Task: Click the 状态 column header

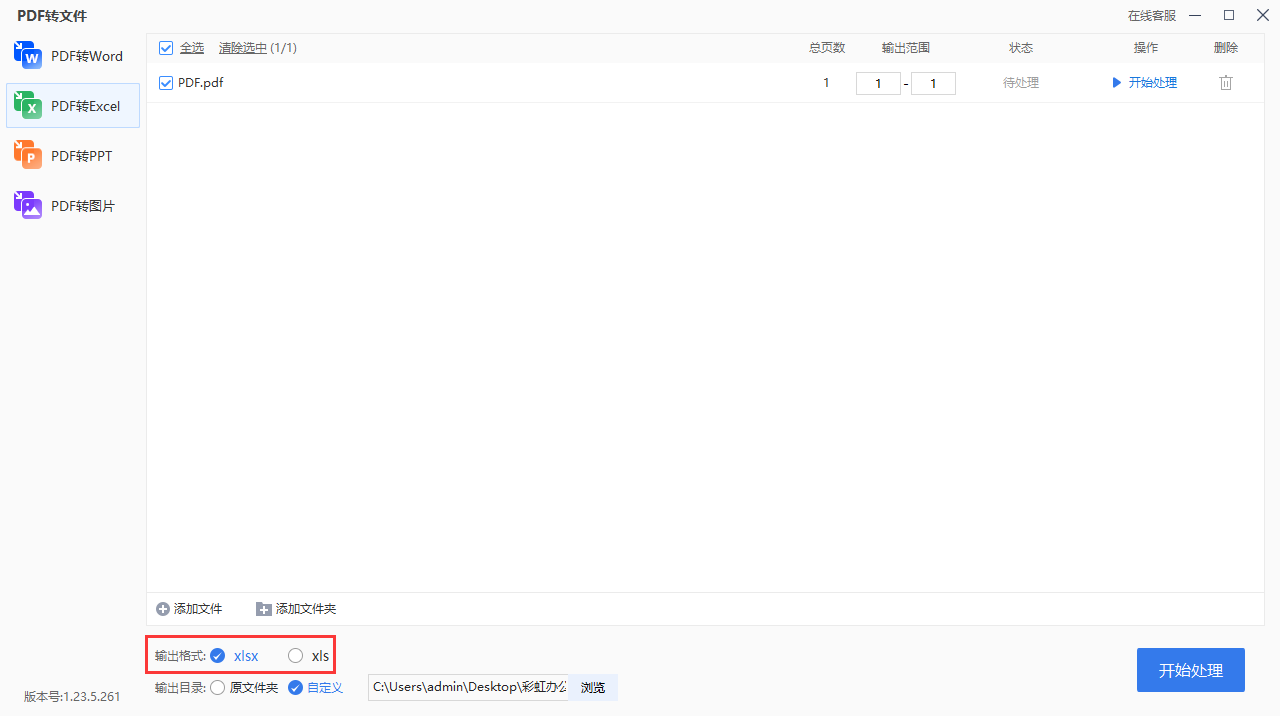Action: coord(1021,48)
